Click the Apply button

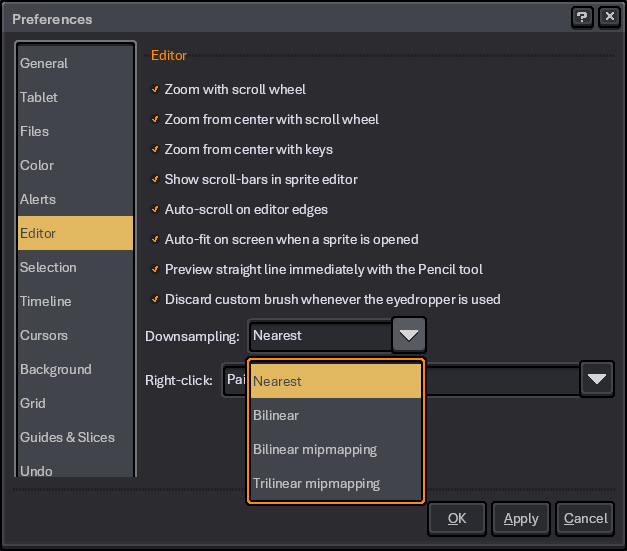click(x=521, y=518)
